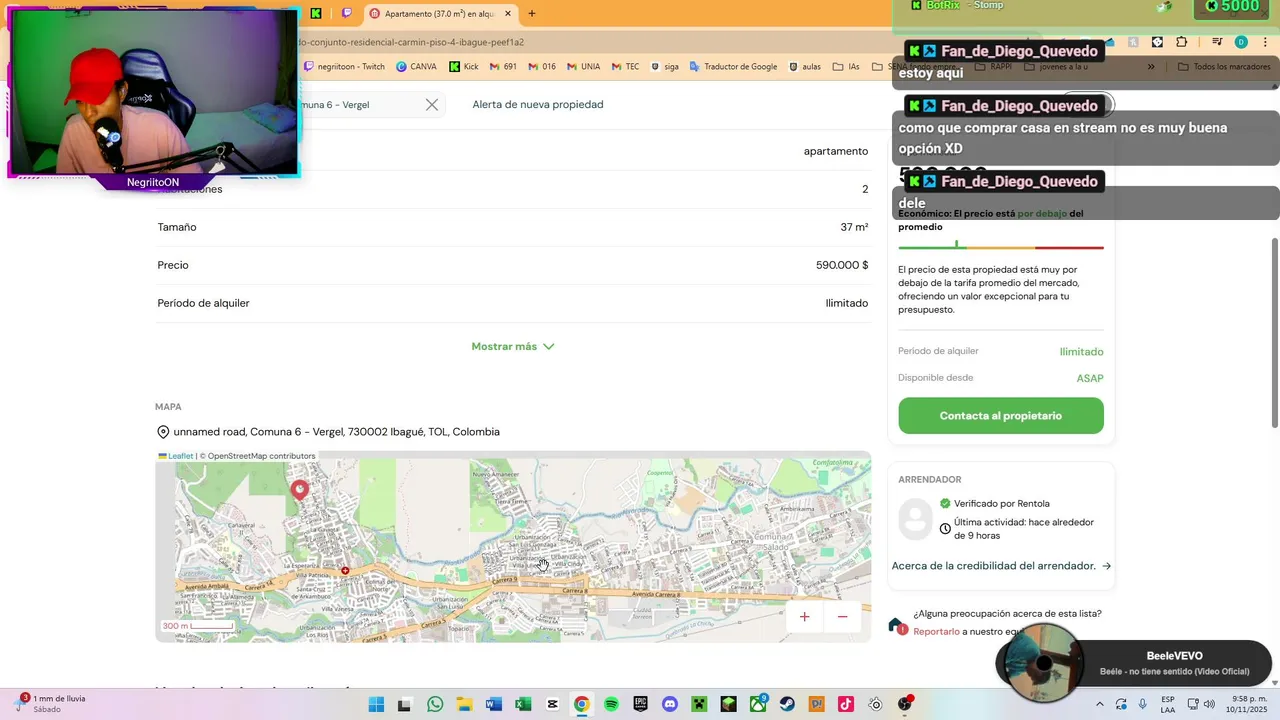Open WhatsApp from the taskbar
Screen dimensions: 1280x720
[x=435, y=704]
